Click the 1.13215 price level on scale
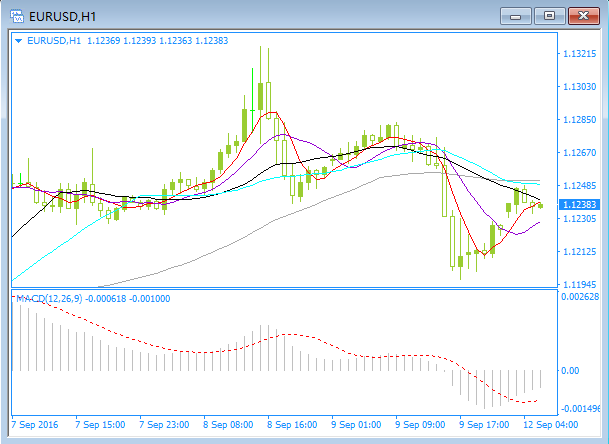Screen dimensions: 609x444 pyautogui.click(x=579, y=54)
